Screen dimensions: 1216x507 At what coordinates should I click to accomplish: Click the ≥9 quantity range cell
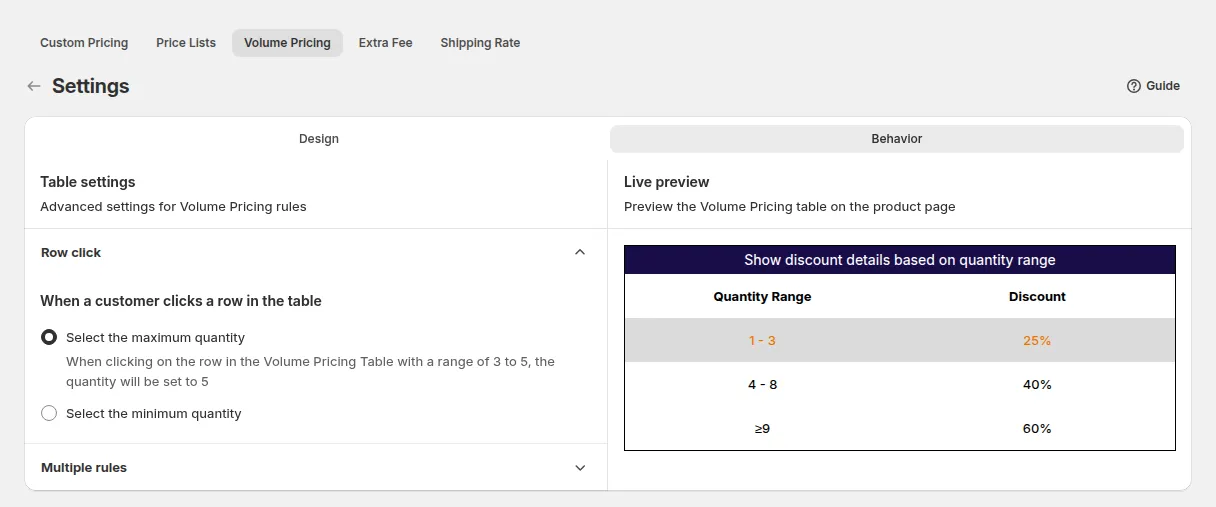click(x=762, y=429)
